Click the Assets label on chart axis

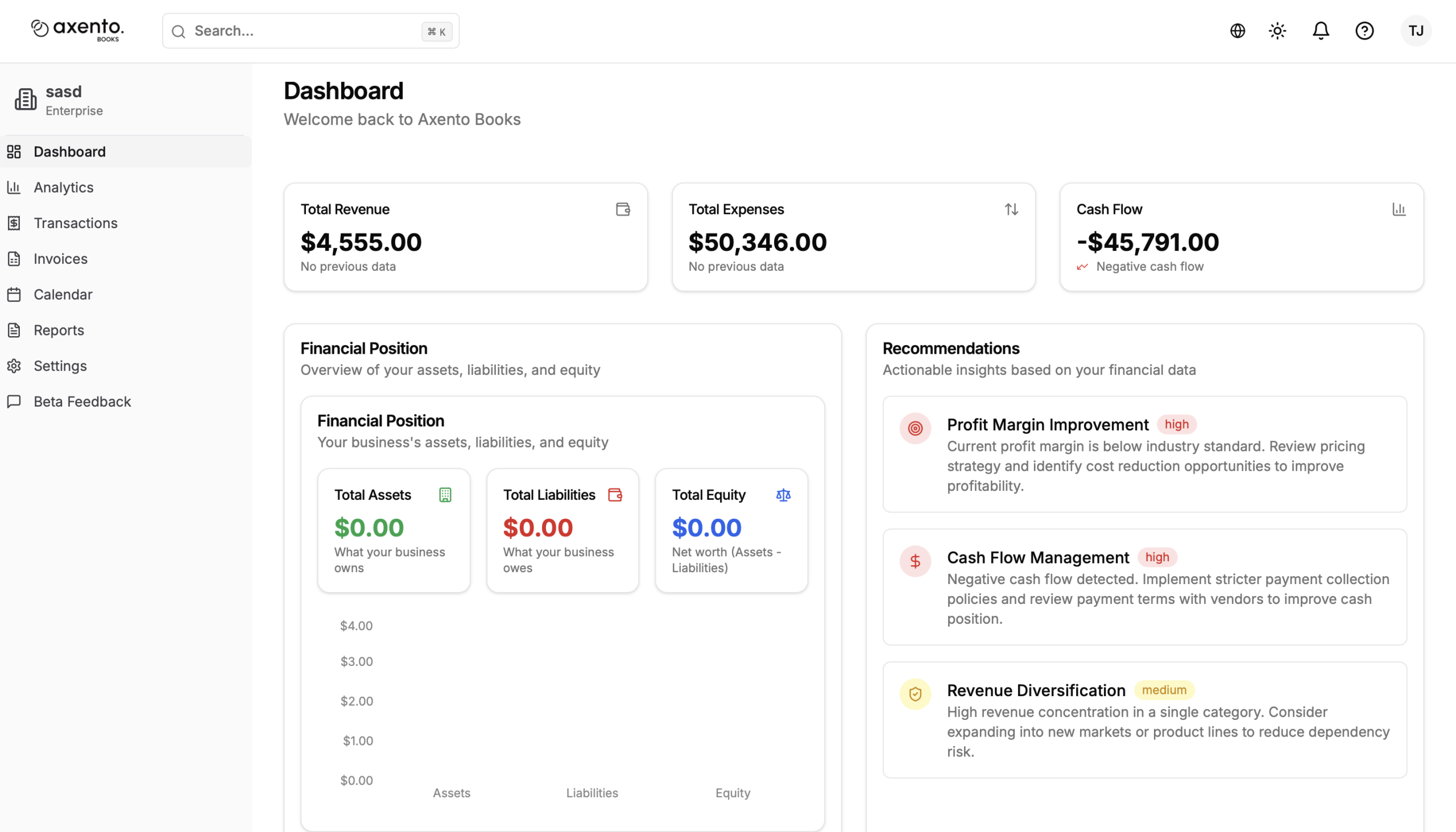point(452,793)
